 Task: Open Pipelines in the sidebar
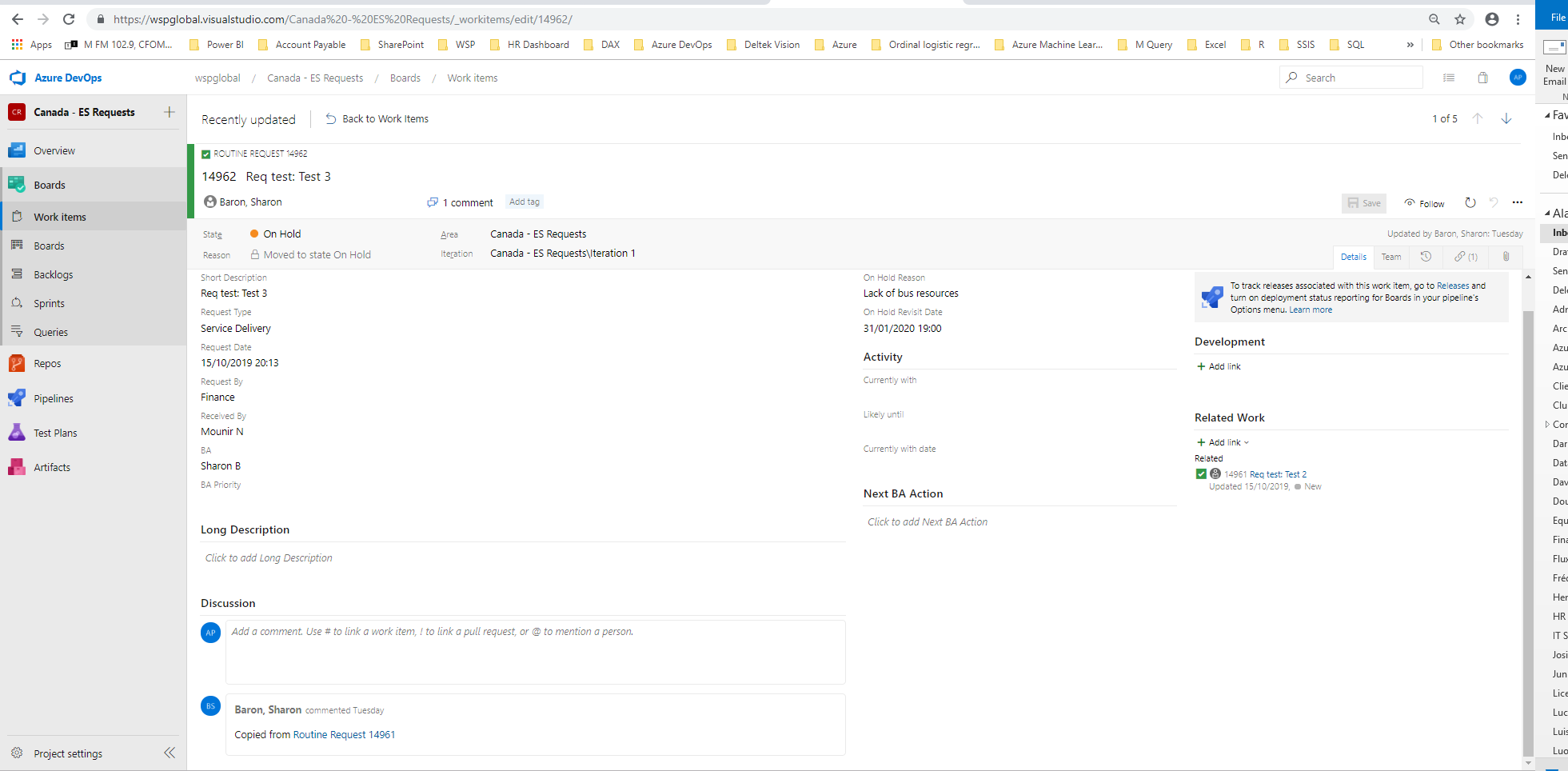(x=53, y=398)
